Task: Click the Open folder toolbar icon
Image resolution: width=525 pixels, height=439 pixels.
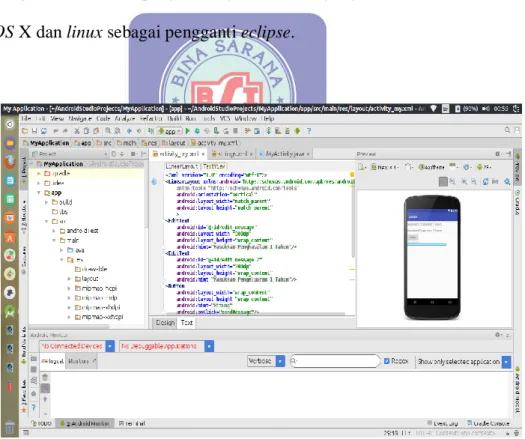Action: (x=25, y=131)
